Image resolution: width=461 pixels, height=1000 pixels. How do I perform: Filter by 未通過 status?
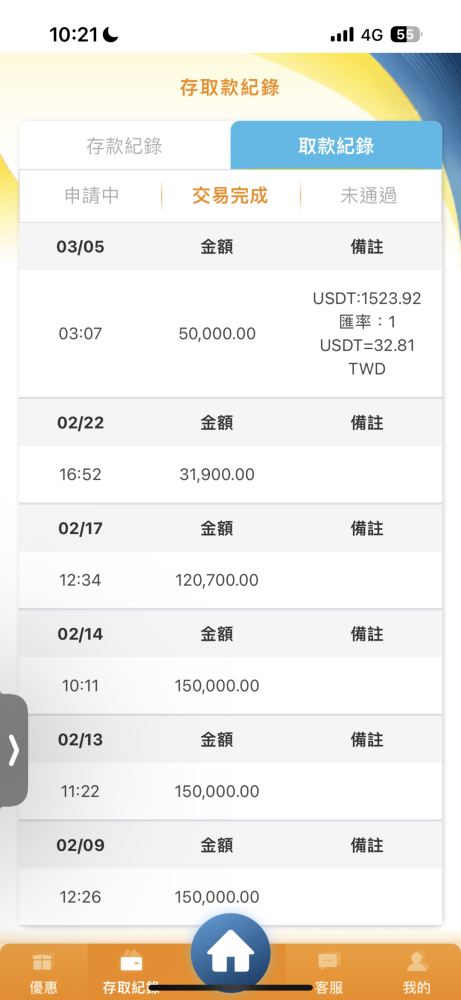pos(369,195)
